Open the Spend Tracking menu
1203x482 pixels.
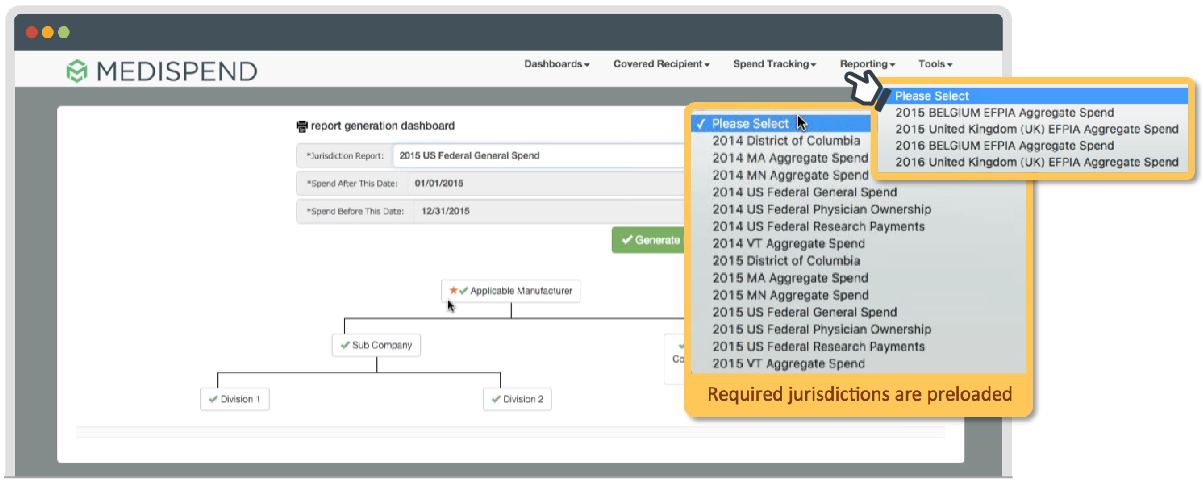point(775,64)
